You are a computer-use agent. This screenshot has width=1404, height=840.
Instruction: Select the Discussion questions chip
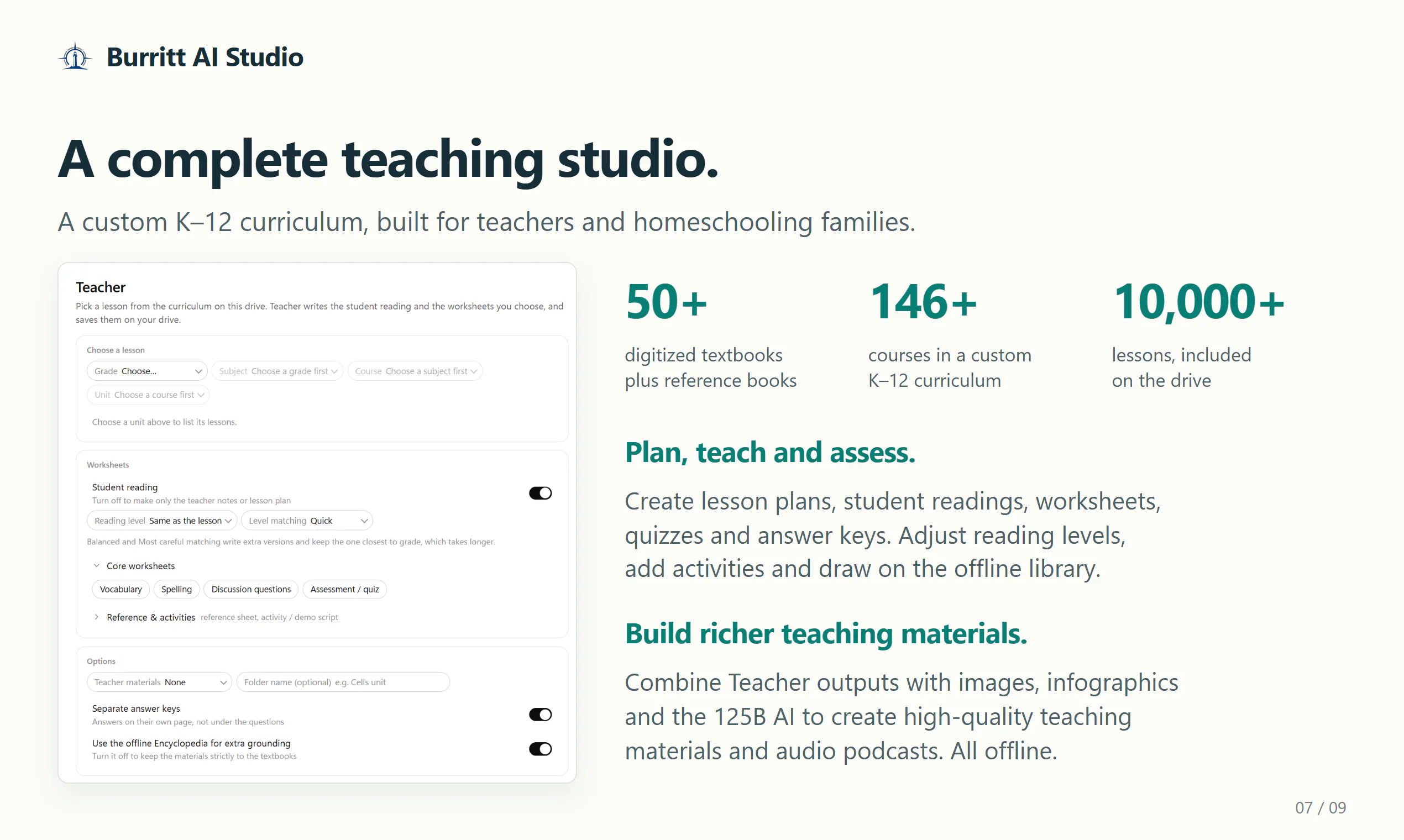click(251, 589)
